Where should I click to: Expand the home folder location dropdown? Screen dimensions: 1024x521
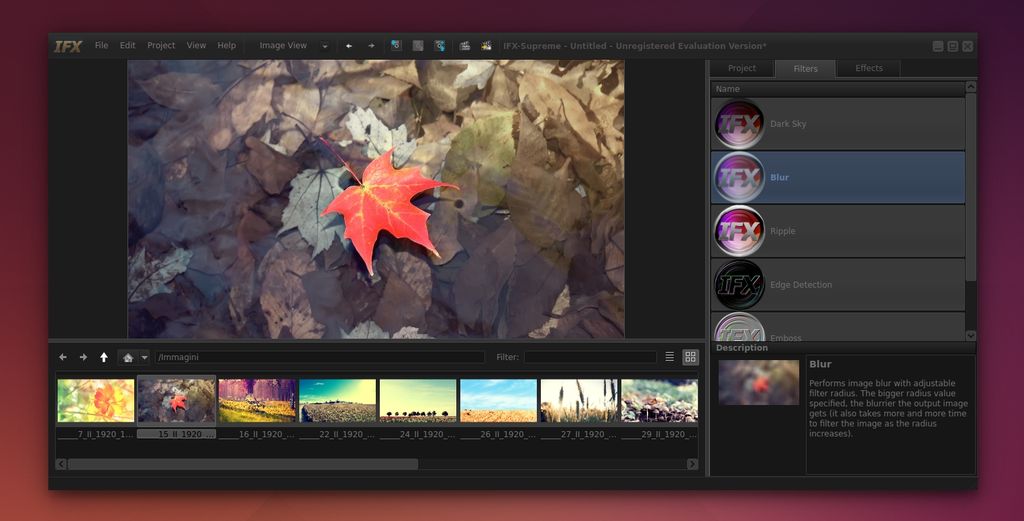coord(144,357)
